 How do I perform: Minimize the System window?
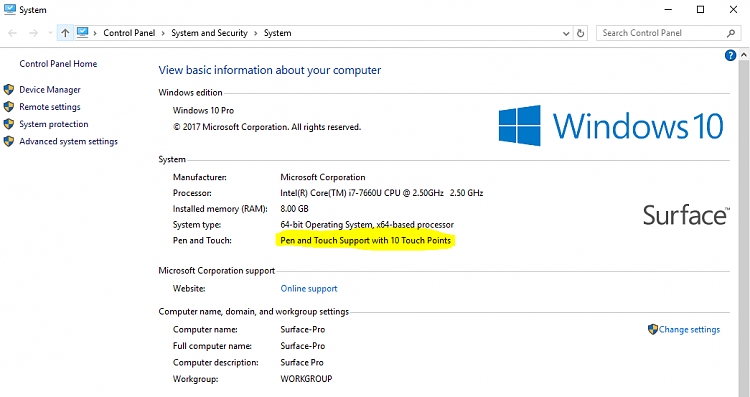point(668,10)
